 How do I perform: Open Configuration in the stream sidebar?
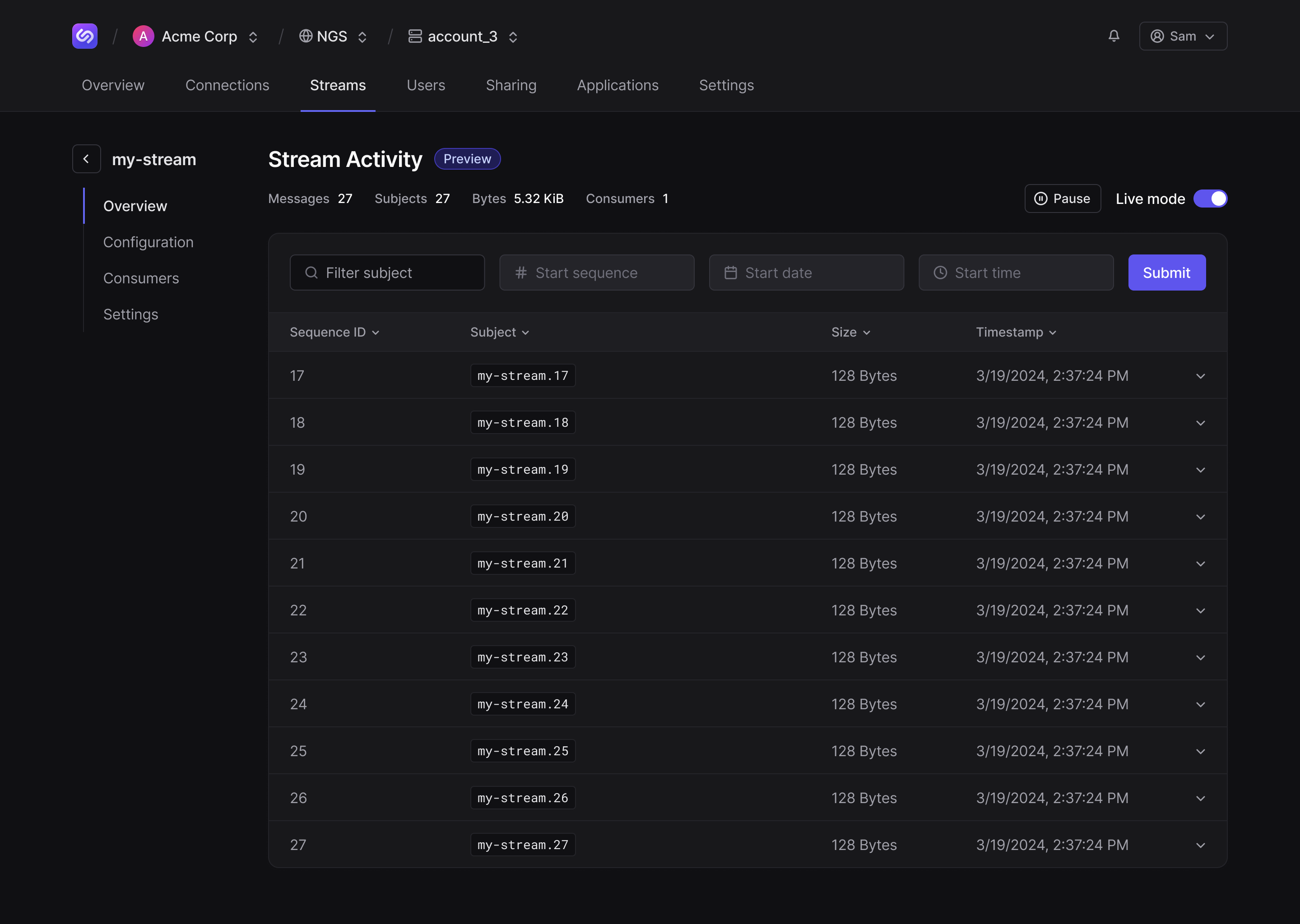(x=149, y=242)
